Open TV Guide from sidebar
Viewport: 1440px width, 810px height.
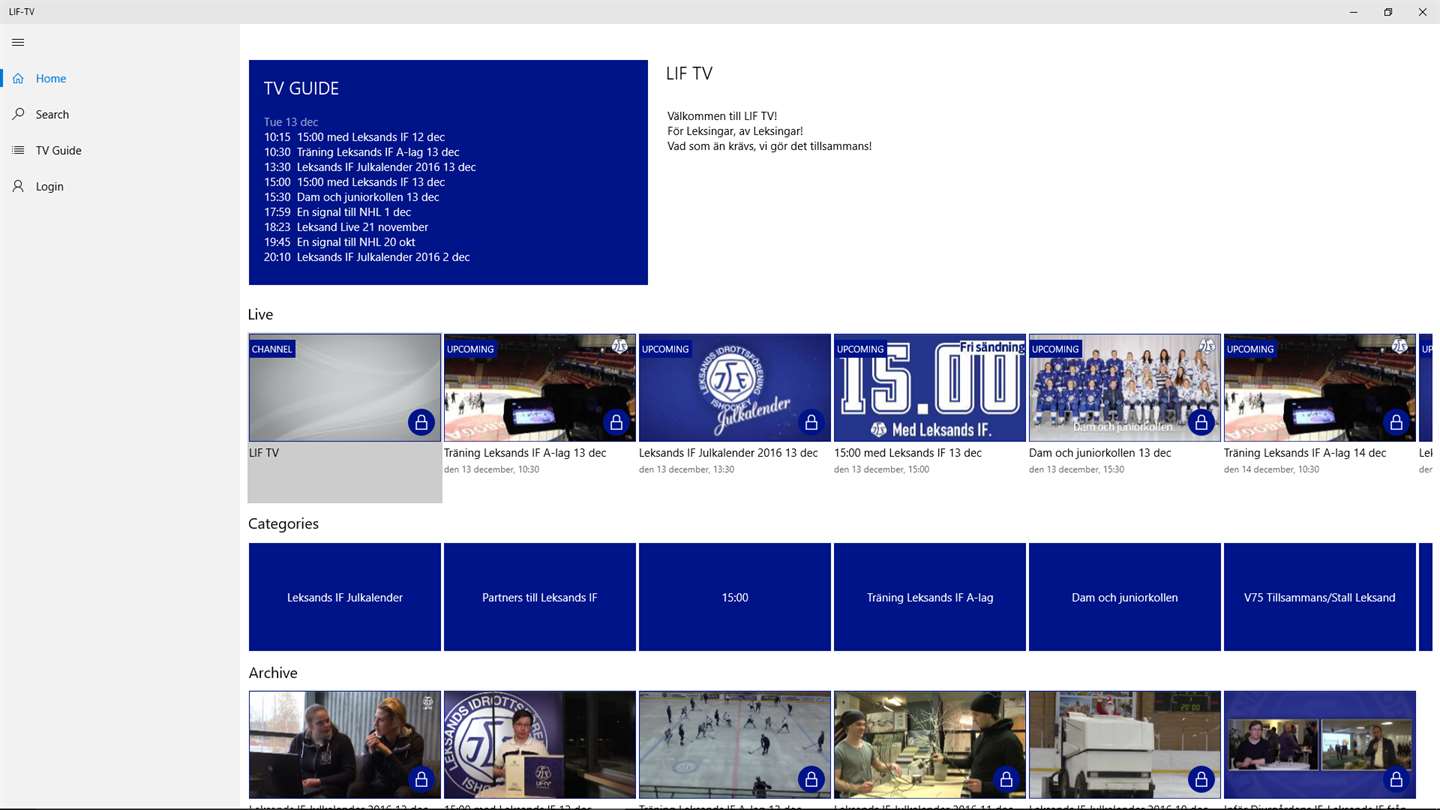120,150
